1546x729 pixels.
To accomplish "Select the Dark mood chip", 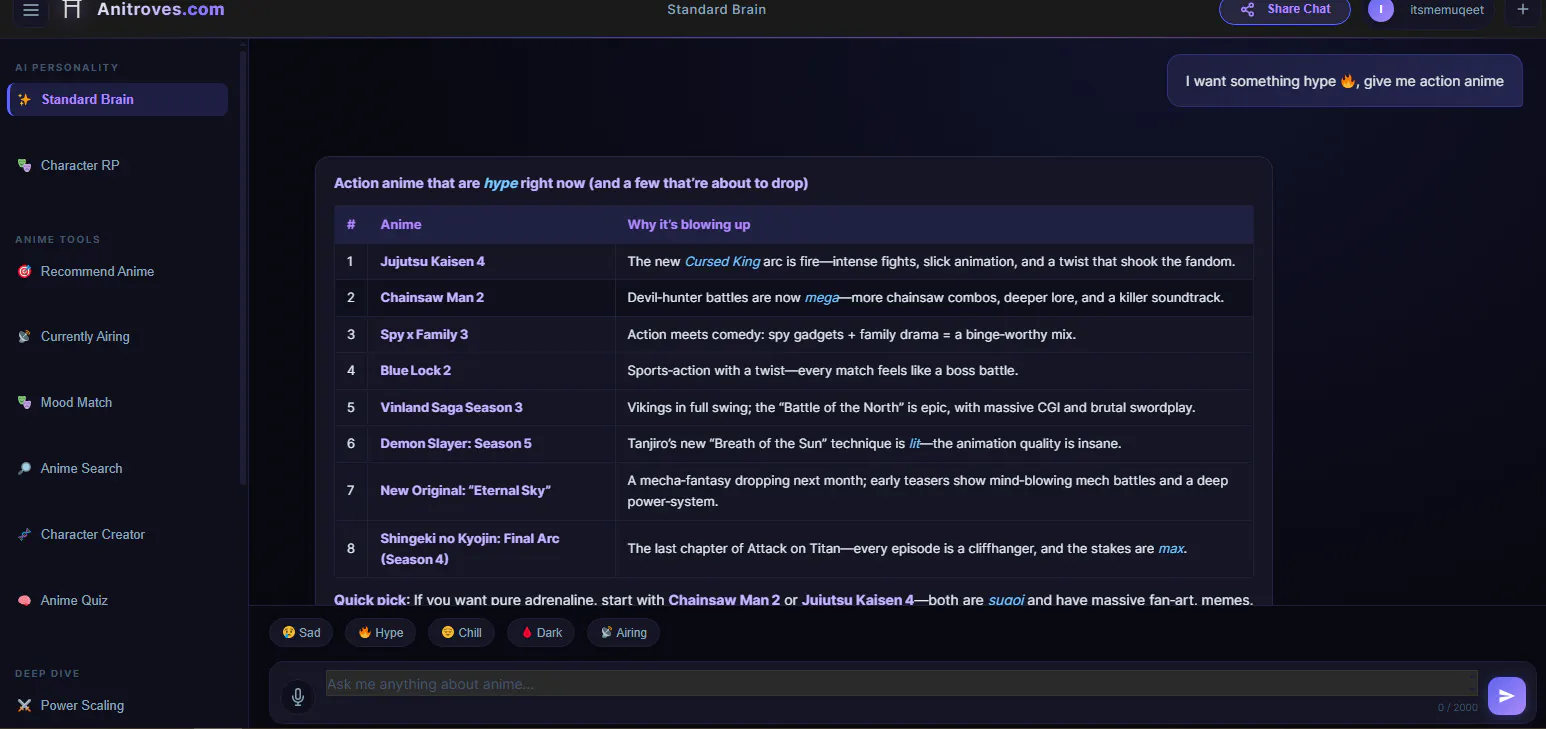I will (x=541, y=633).
